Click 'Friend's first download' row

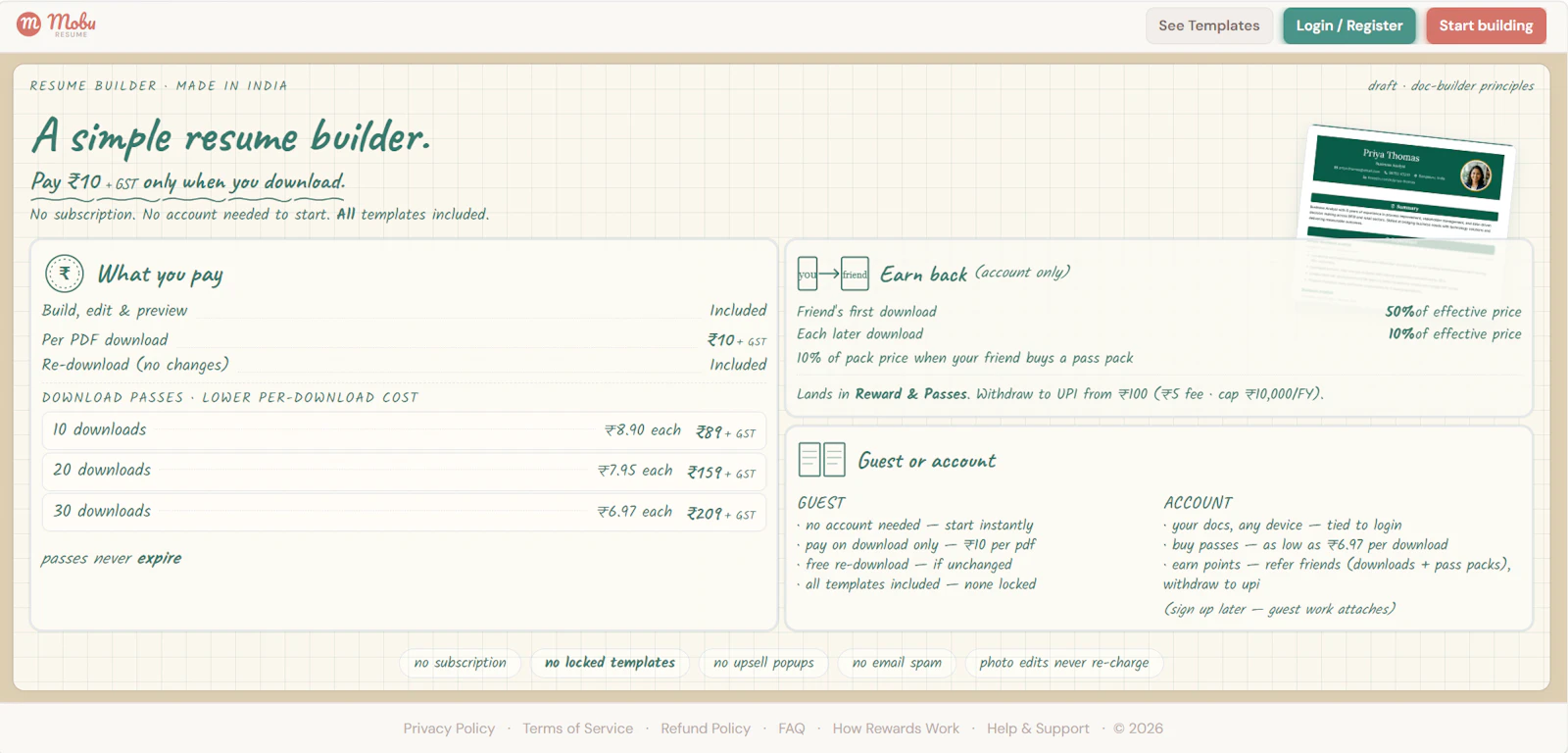coord(1159,312)
